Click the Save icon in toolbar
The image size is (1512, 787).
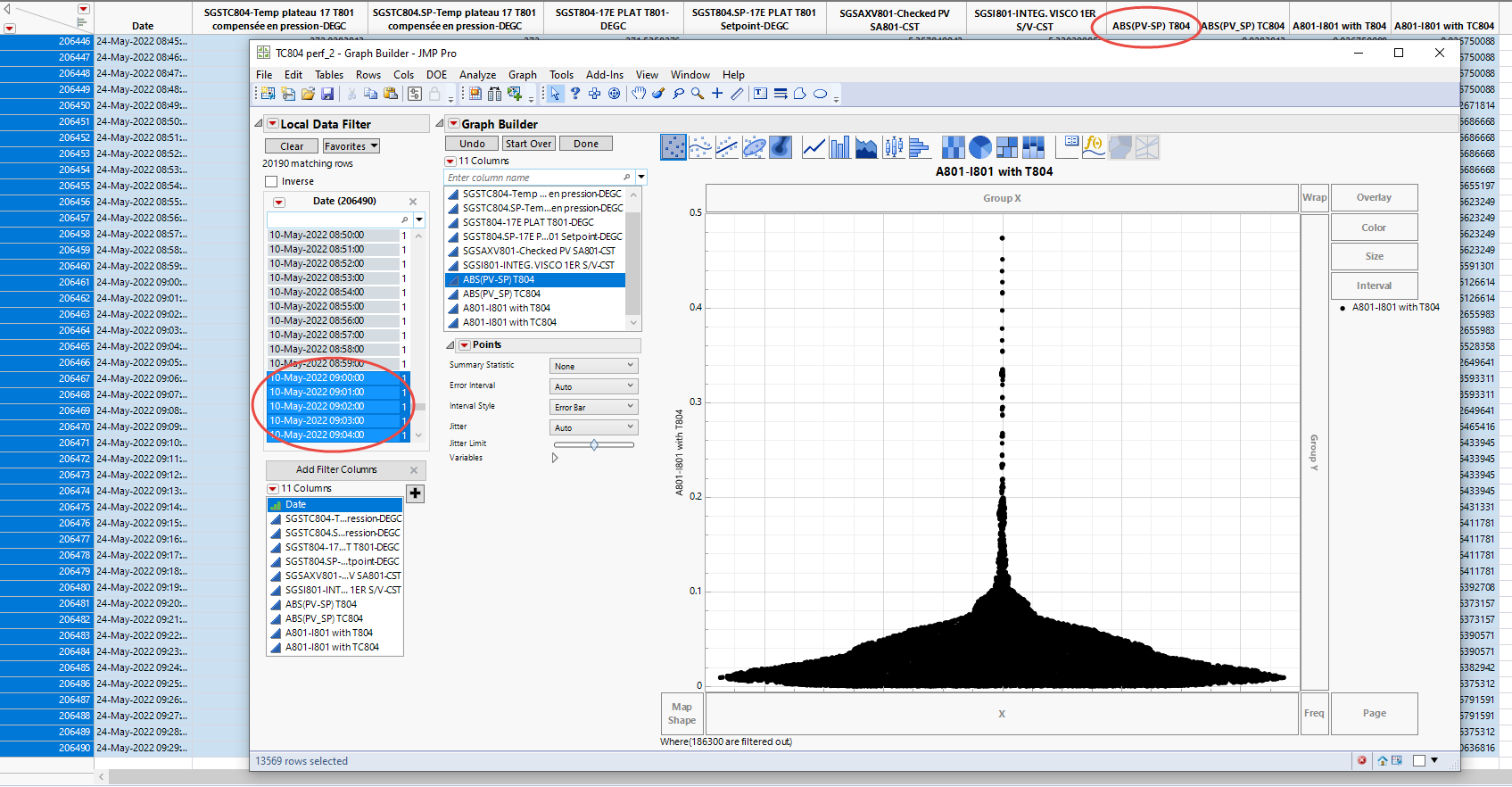click(327, 94)
